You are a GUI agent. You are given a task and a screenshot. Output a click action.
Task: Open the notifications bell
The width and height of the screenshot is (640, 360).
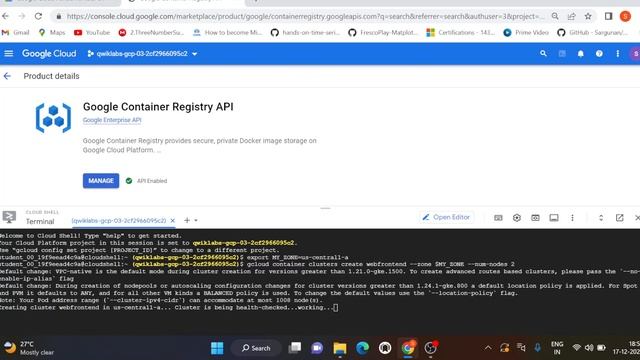[x=580, y=53]
